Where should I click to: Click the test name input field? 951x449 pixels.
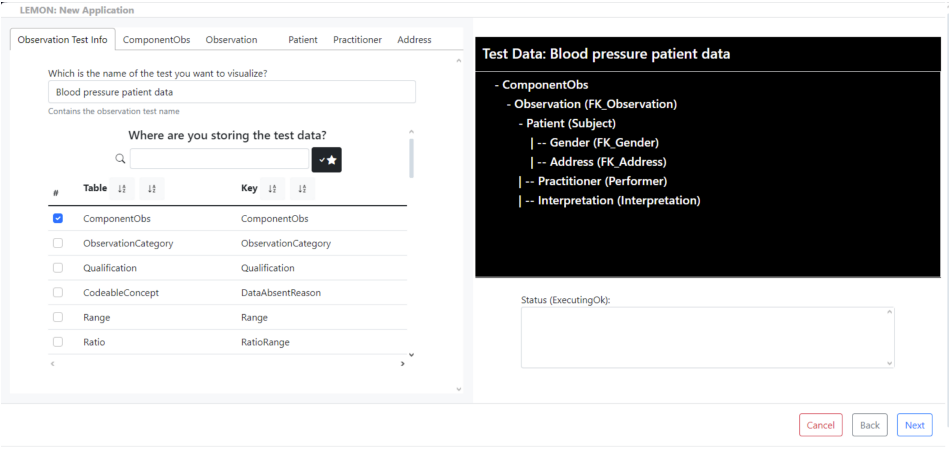click(x=232, y=92)
